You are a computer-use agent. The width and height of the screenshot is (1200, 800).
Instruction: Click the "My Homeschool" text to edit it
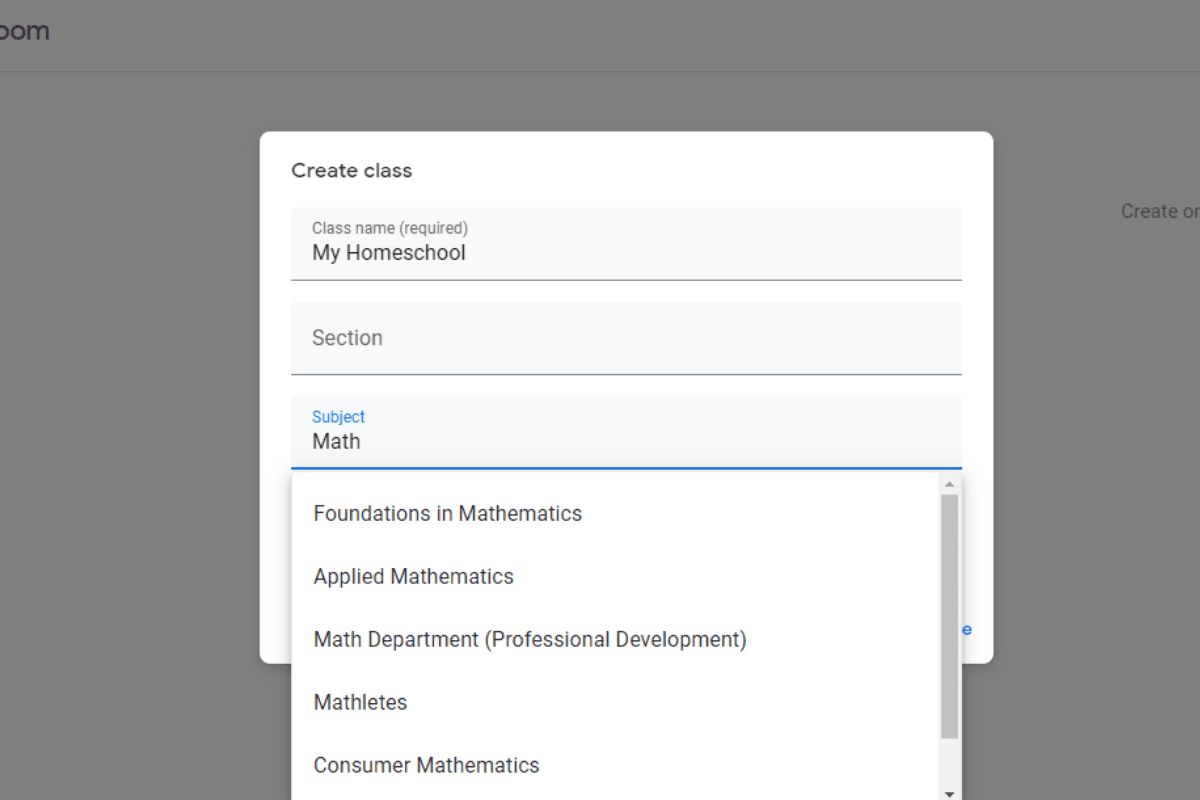coord(388,252)
